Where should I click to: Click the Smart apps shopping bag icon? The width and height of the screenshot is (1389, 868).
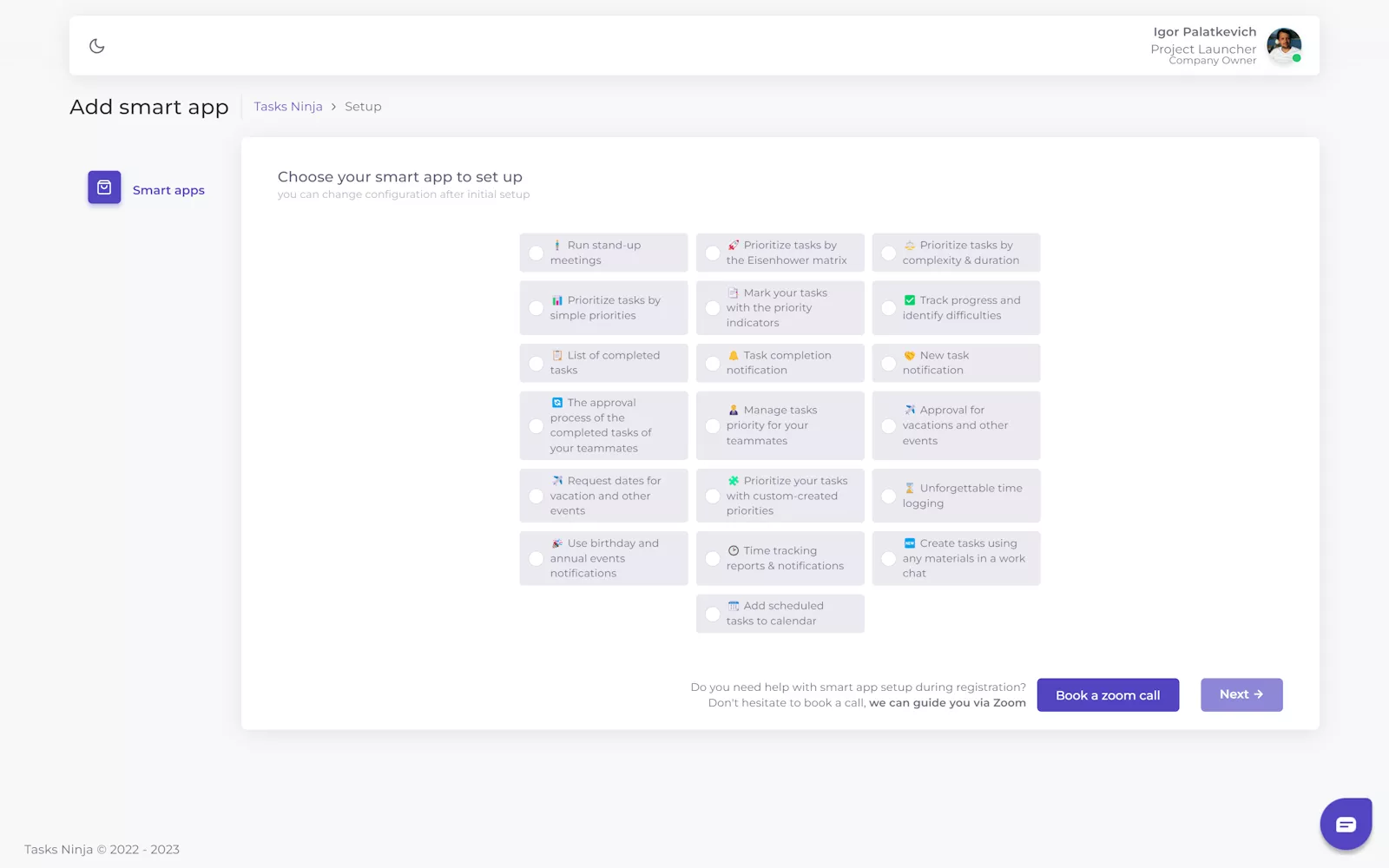(x=104, y=187)
